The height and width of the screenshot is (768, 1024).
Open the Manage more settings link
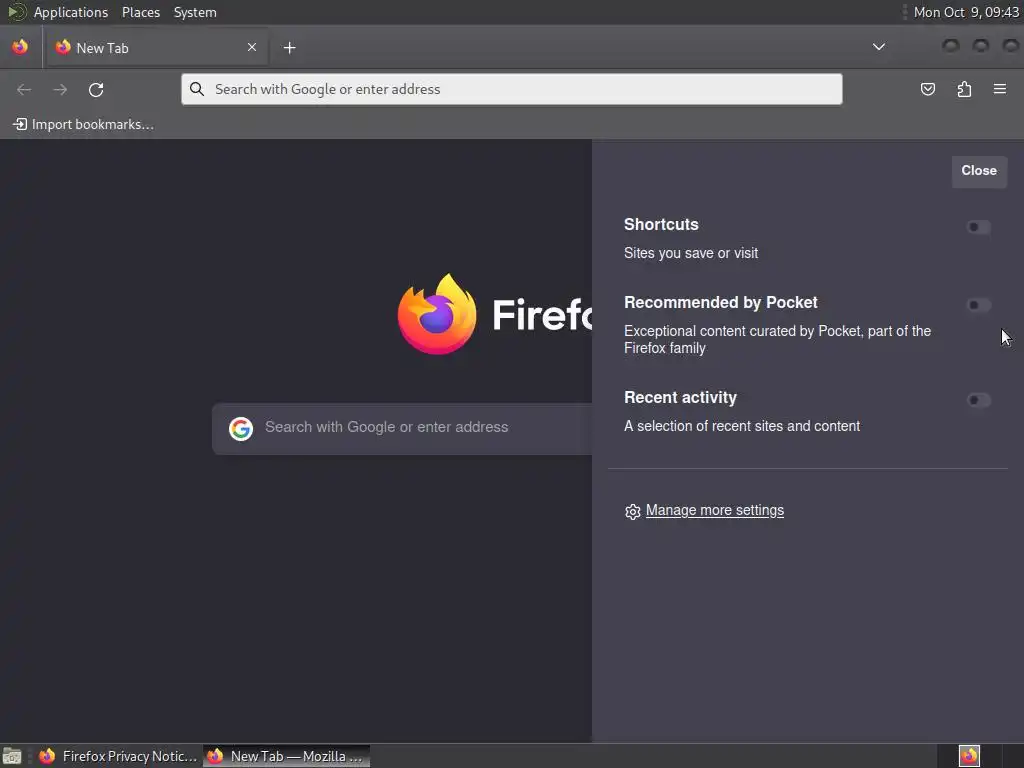(x=714, y=511)
